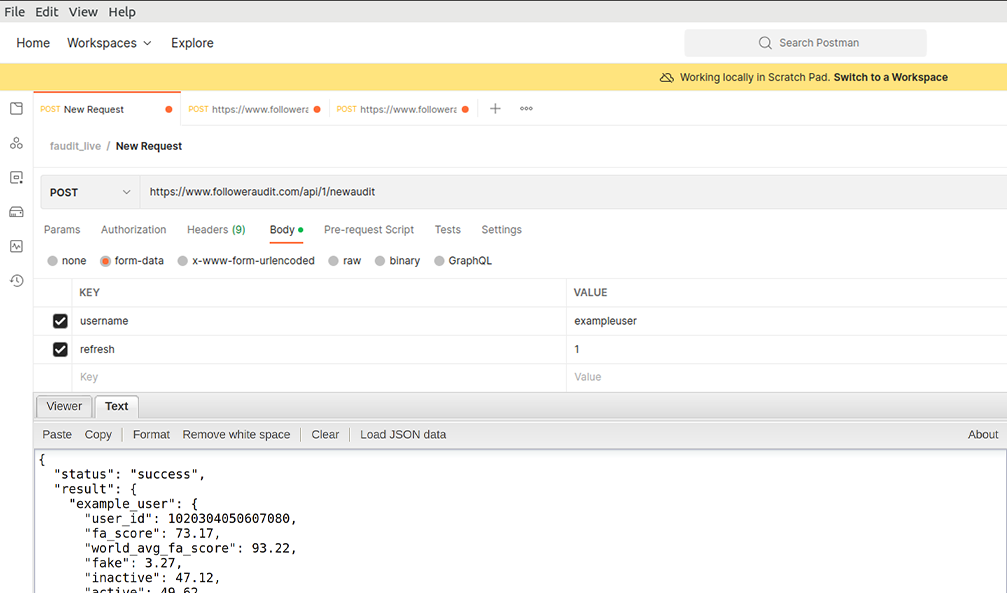This screenshot has height=593, width=1007.
Task: Open the Collections sidebar icon
Action: tap(17, 109)
